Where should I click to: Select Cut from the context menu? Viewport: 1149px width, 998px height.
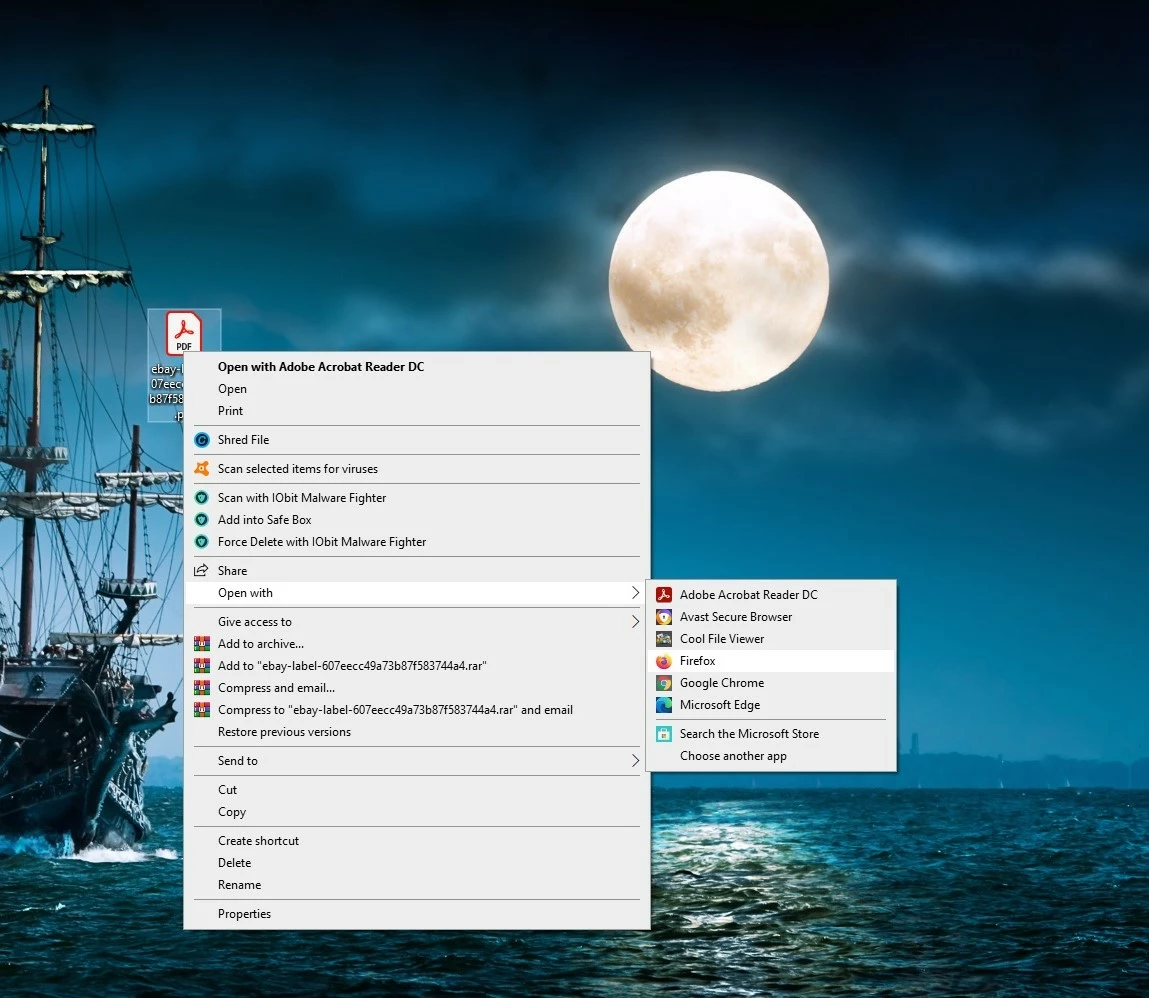417,789
